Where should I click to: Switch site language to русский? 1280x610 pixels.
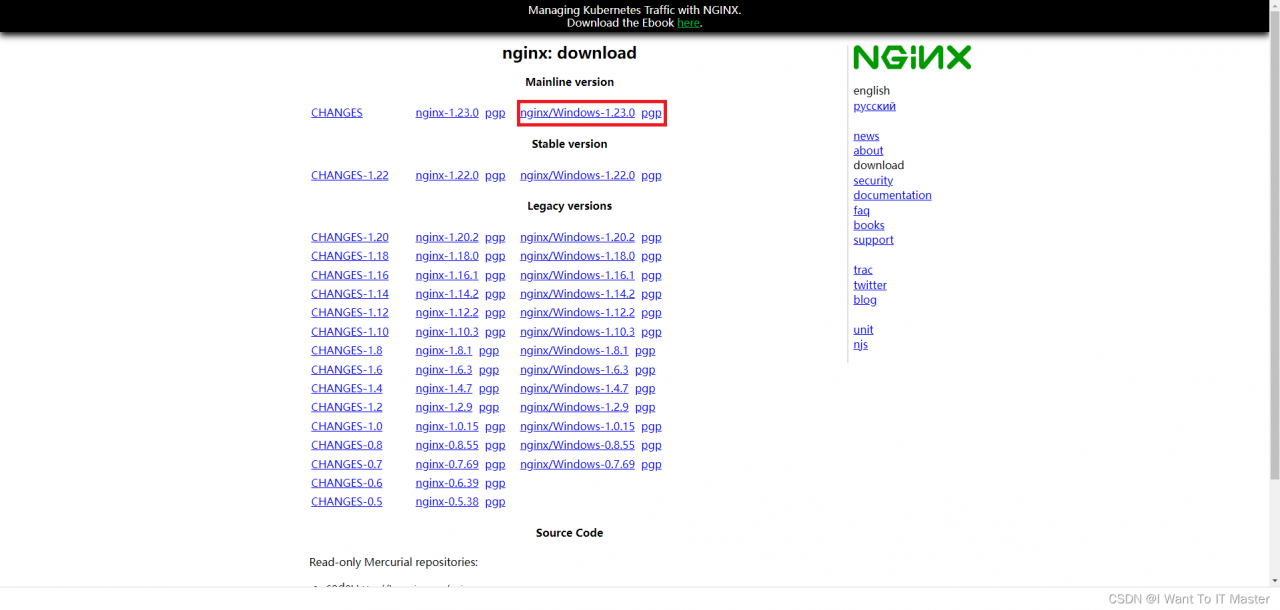coord(874,106)
